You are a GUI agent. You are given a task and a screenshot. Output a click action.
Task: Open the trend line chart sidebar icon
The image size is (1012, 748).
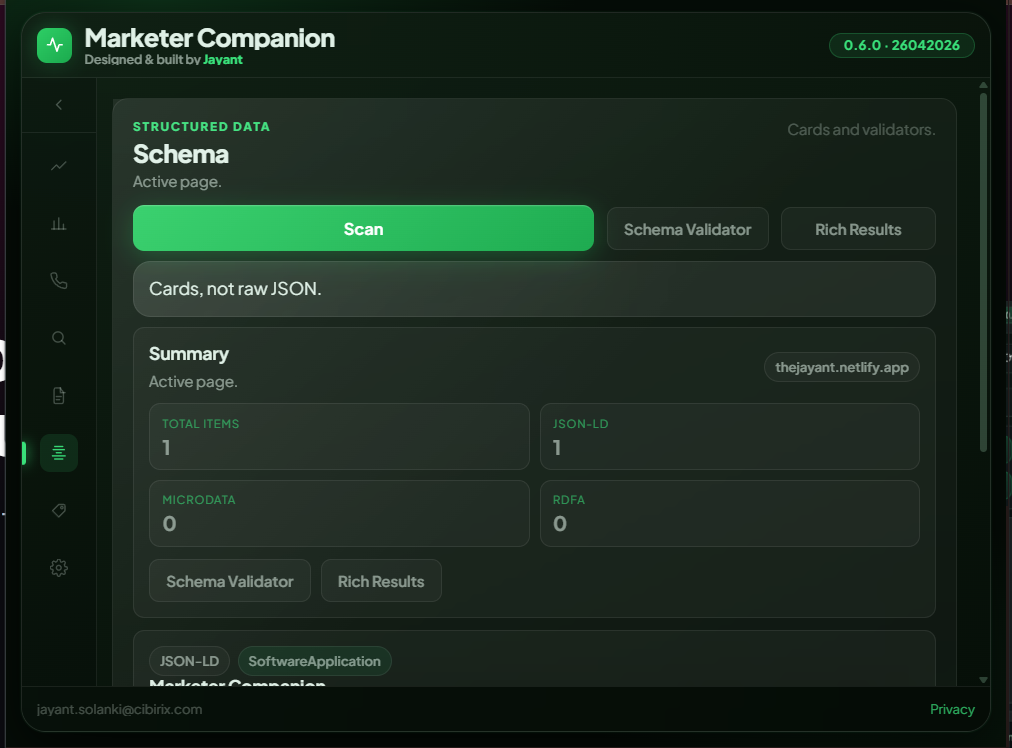59,166
